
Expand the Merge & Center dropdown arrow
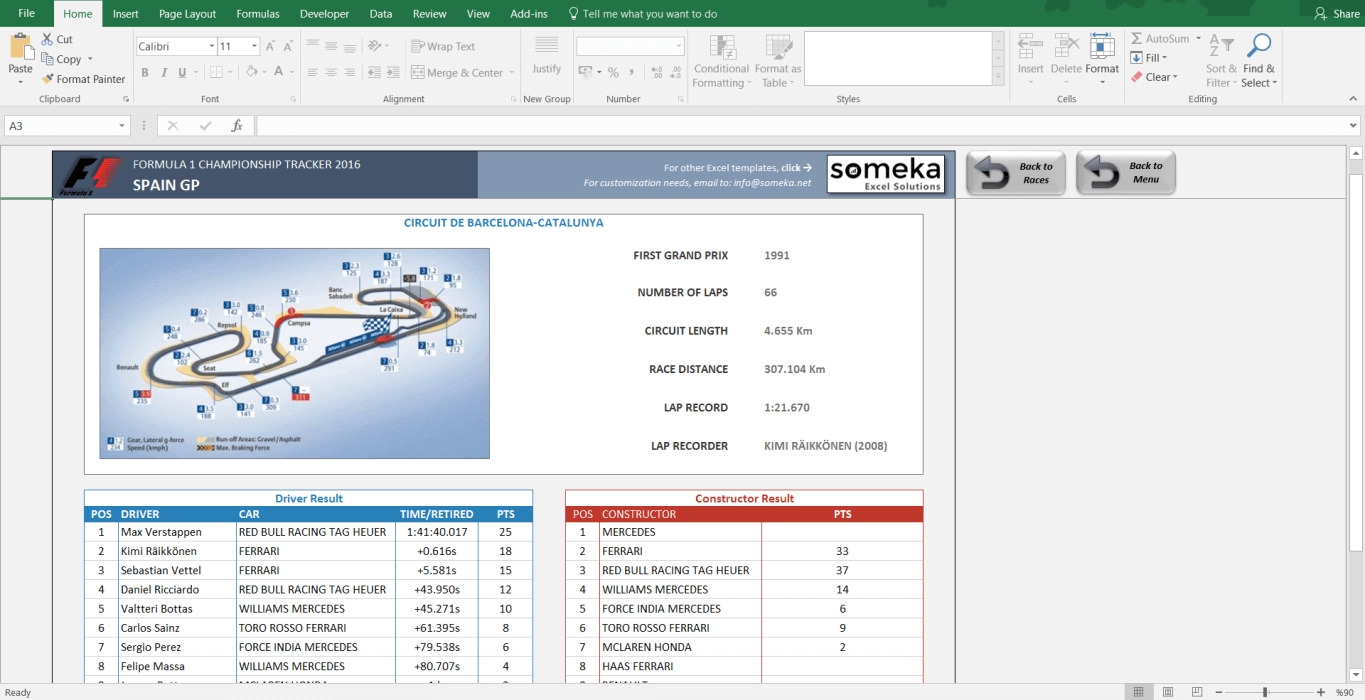click(511, 72)
